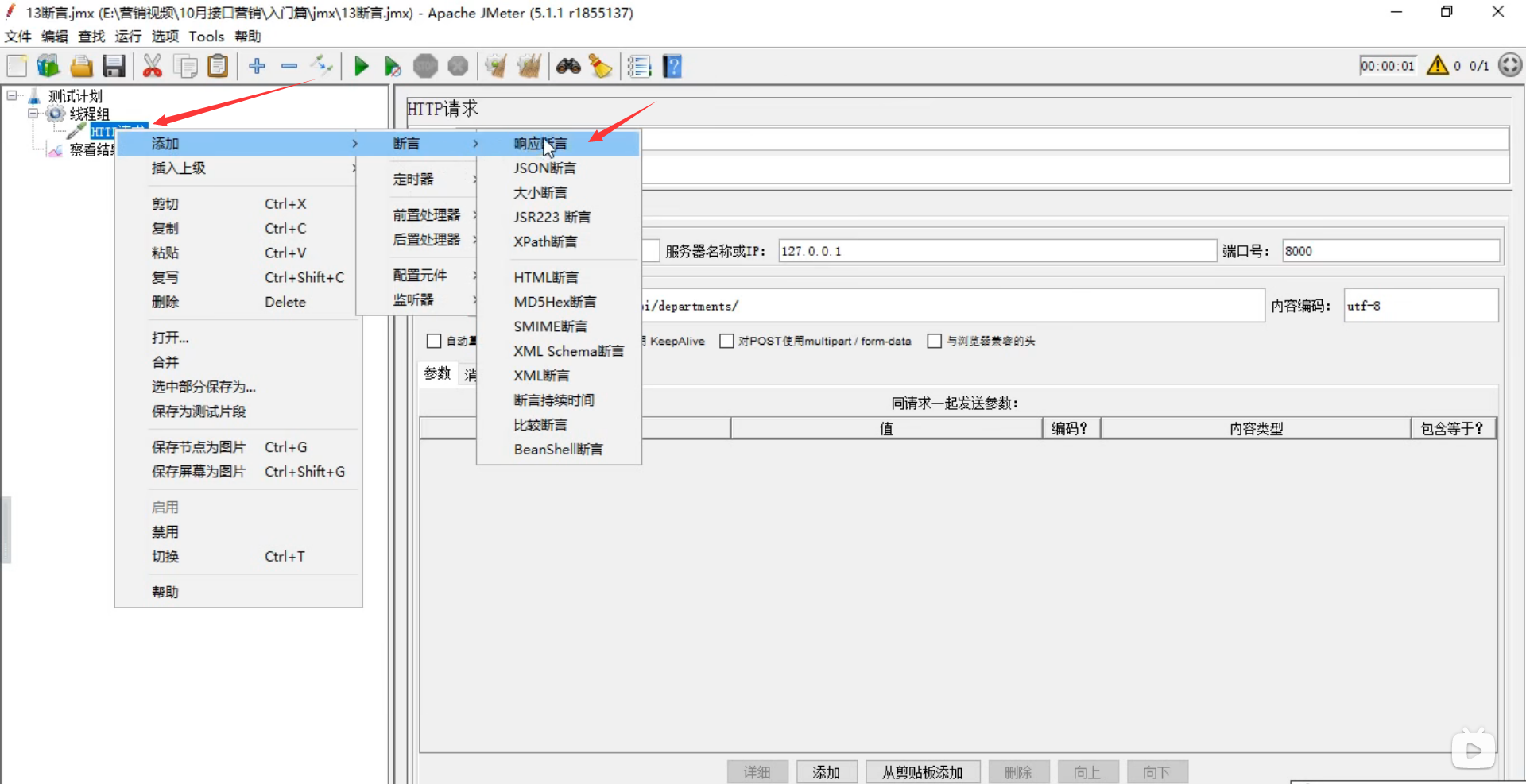Click the content encoding field utf-8
This screenshot has width=1526, height=784.
[1420, 306]
